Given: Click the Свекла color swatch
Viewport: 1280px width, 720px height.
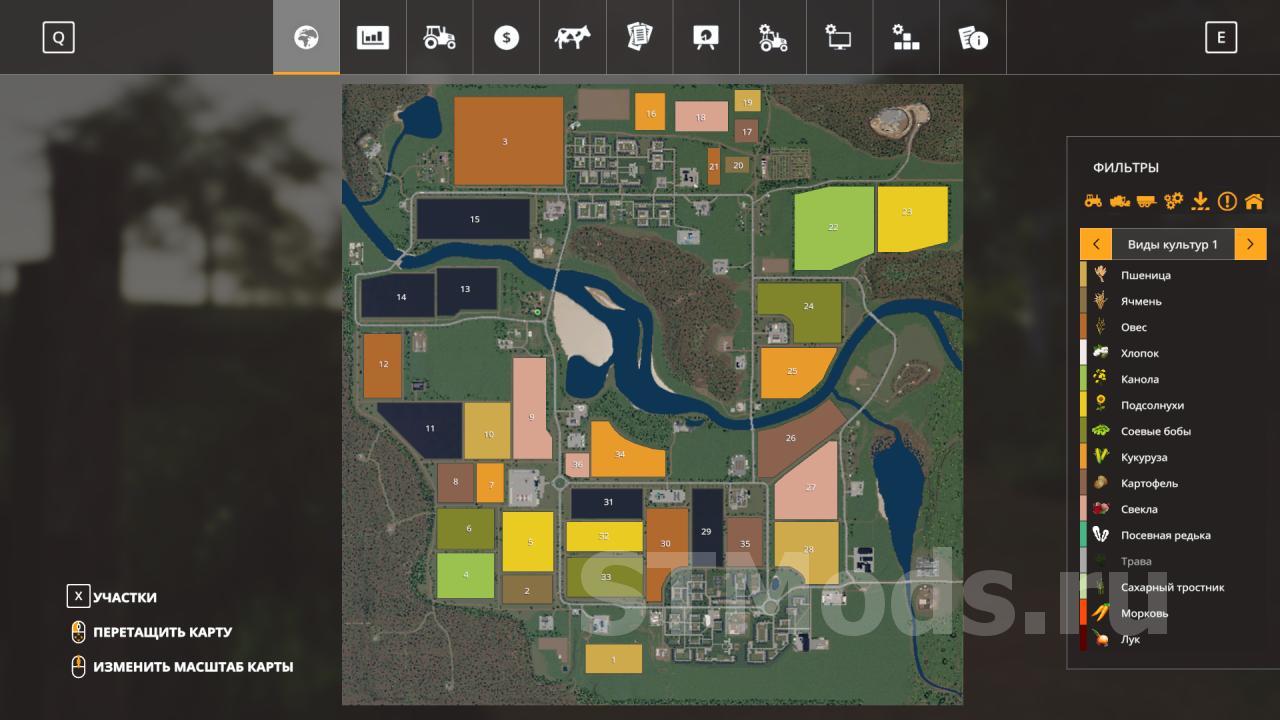Looking at the screenshot, I should click(1083, 509).
